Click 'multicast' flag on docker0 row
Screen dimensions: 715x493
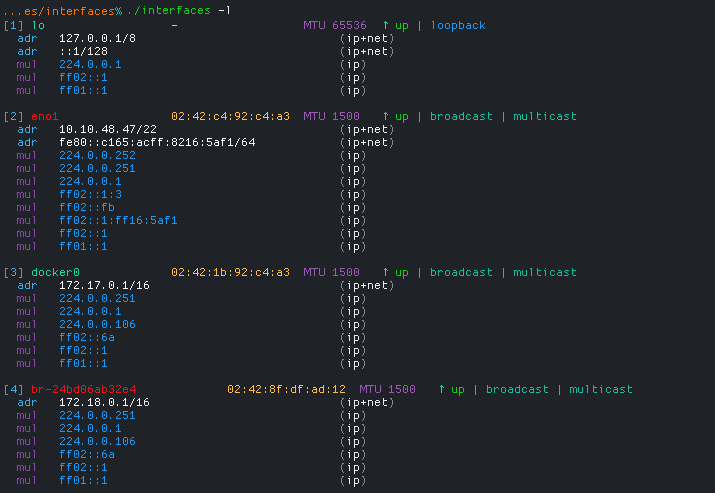[x=545, y=272]
